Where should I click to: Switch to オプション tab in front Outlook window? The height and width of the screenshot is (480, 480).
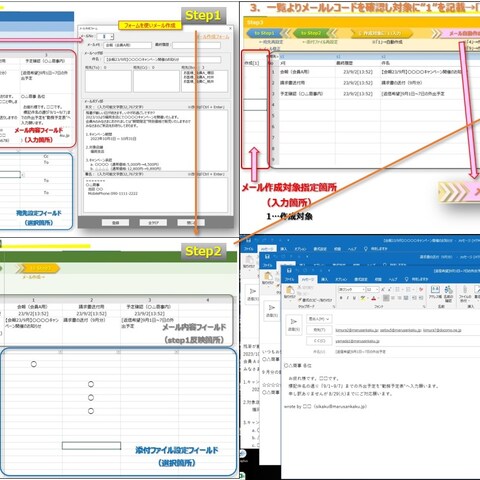[341, 279]
